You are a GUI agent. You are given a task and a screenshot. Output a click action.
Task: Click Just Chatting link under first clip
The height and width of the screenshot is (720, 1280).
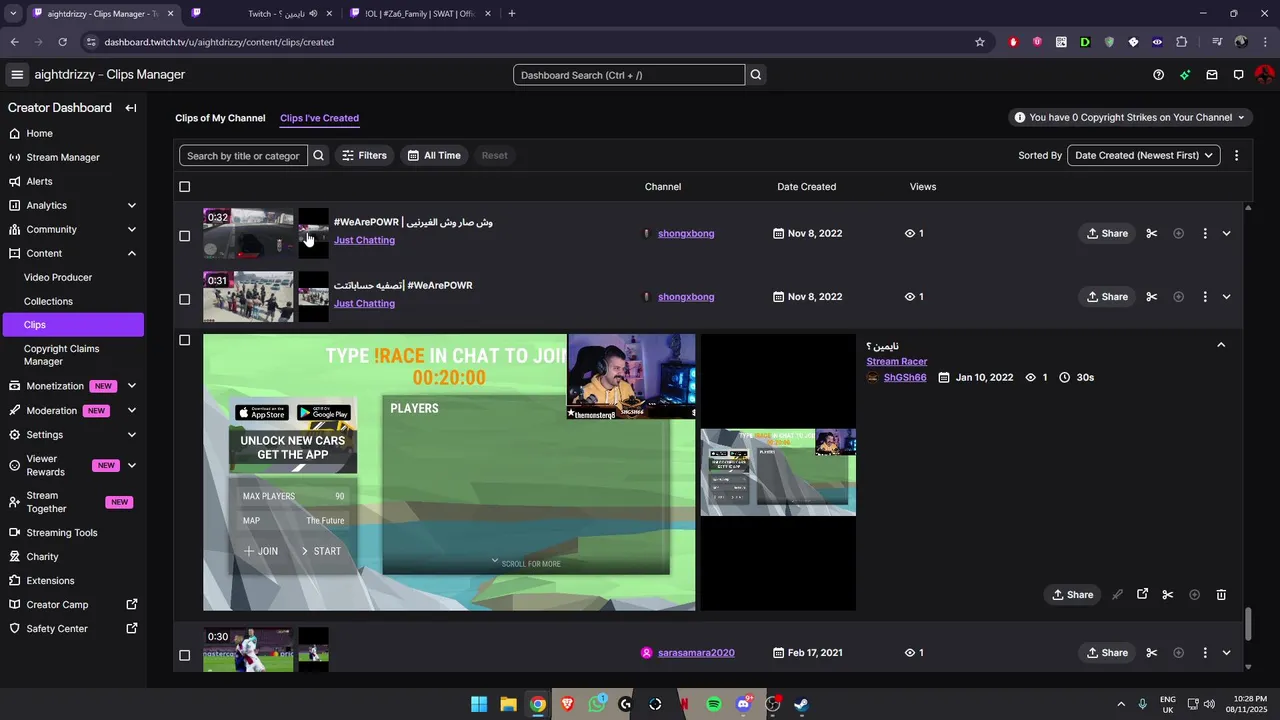point(364,240)
